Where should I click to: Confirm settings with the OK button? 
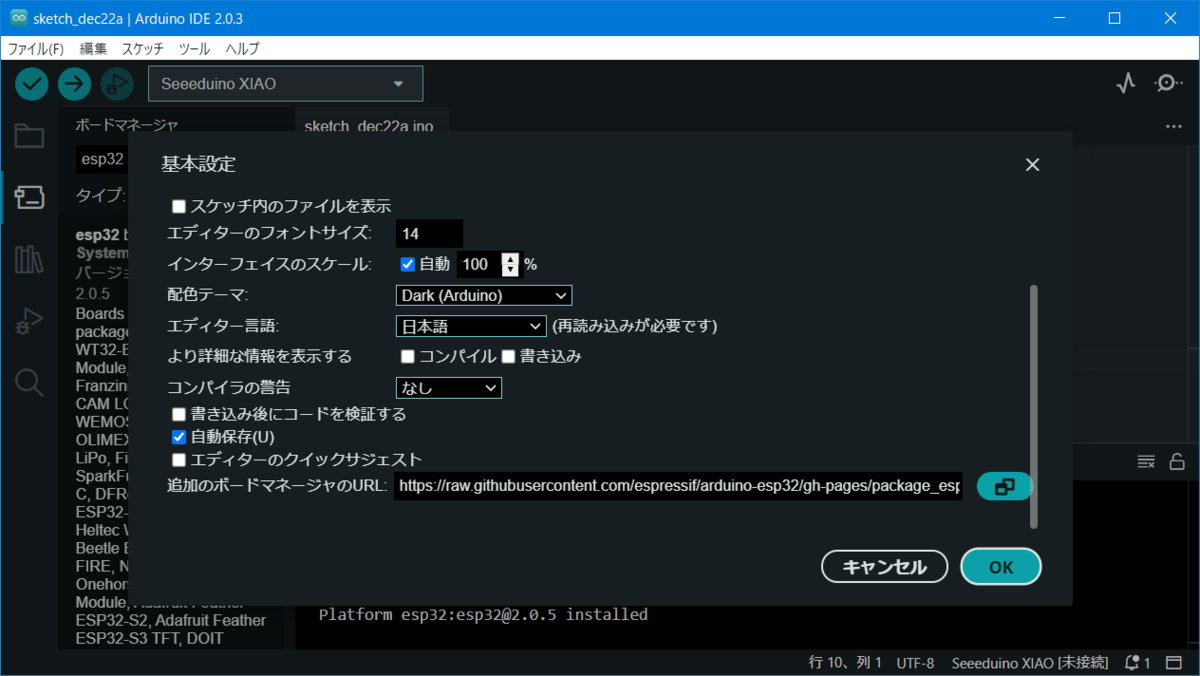(x=1001, y=567)
